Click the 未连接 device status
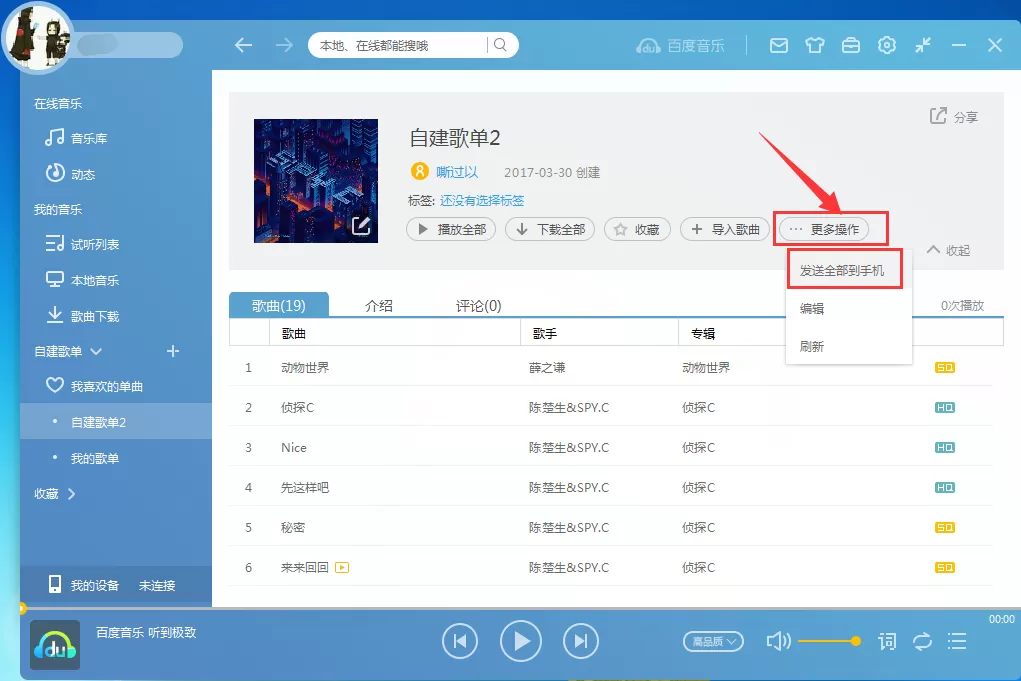This screenshot has width=1021, height=681. pos(157,585)
